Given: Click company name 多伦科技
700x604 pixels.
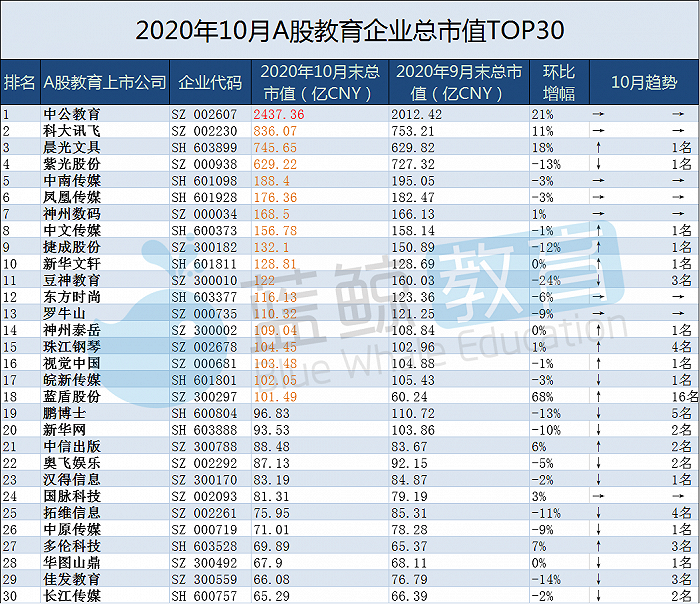Looking at the screenshot, I should (72, 546).
